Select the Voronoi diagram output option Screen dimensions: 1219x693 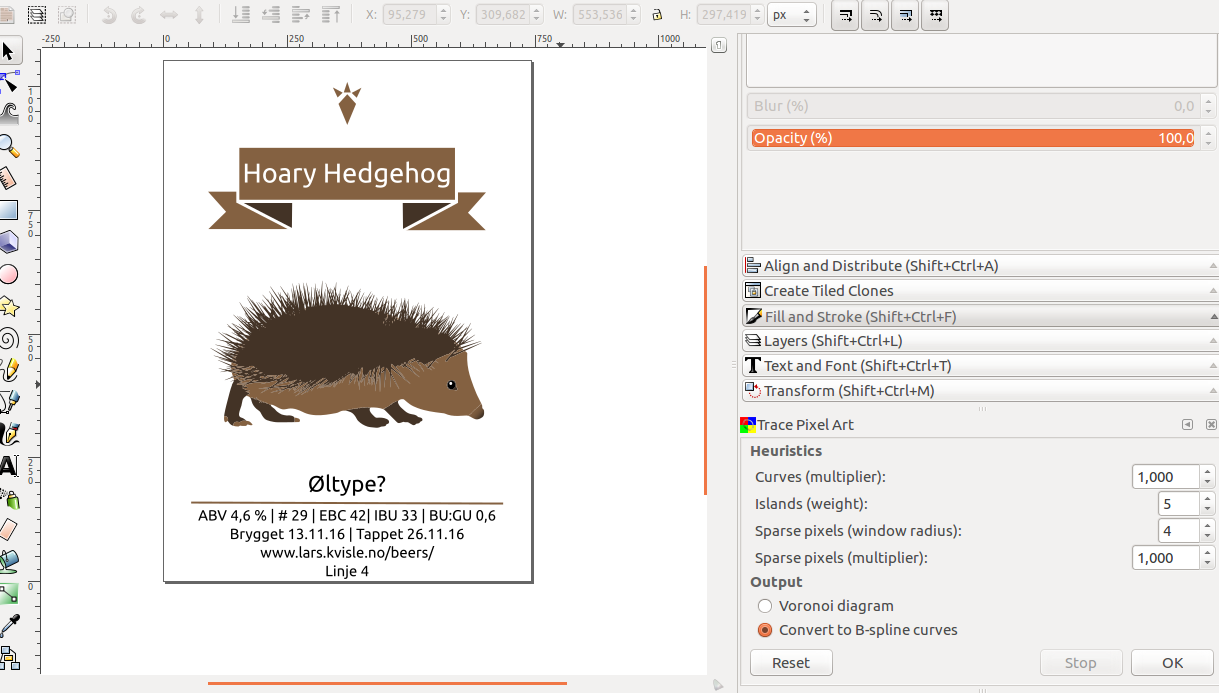[765, 605]
